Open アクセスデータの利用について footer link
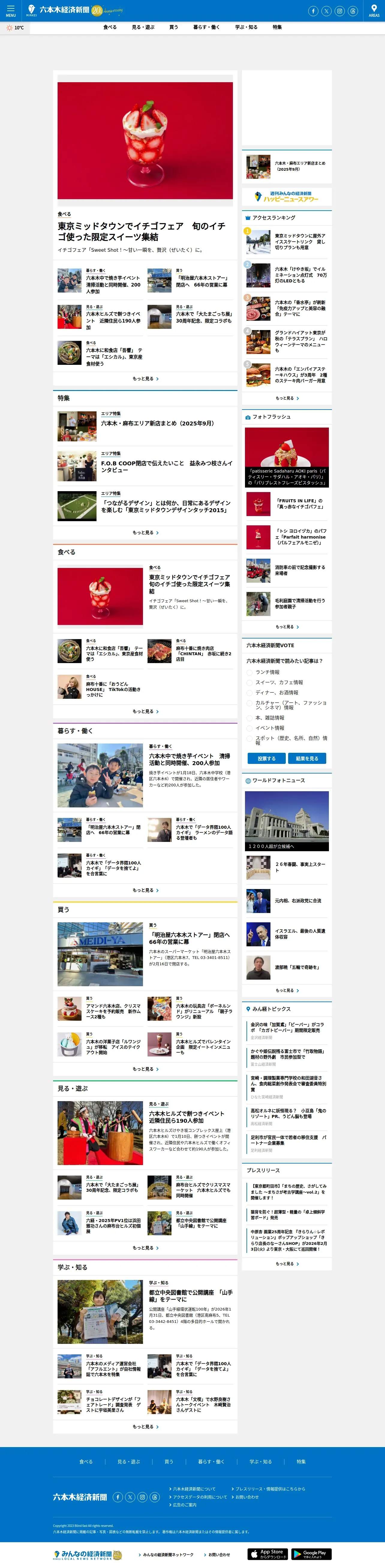385x1568 pixels. pos(198,1497)
